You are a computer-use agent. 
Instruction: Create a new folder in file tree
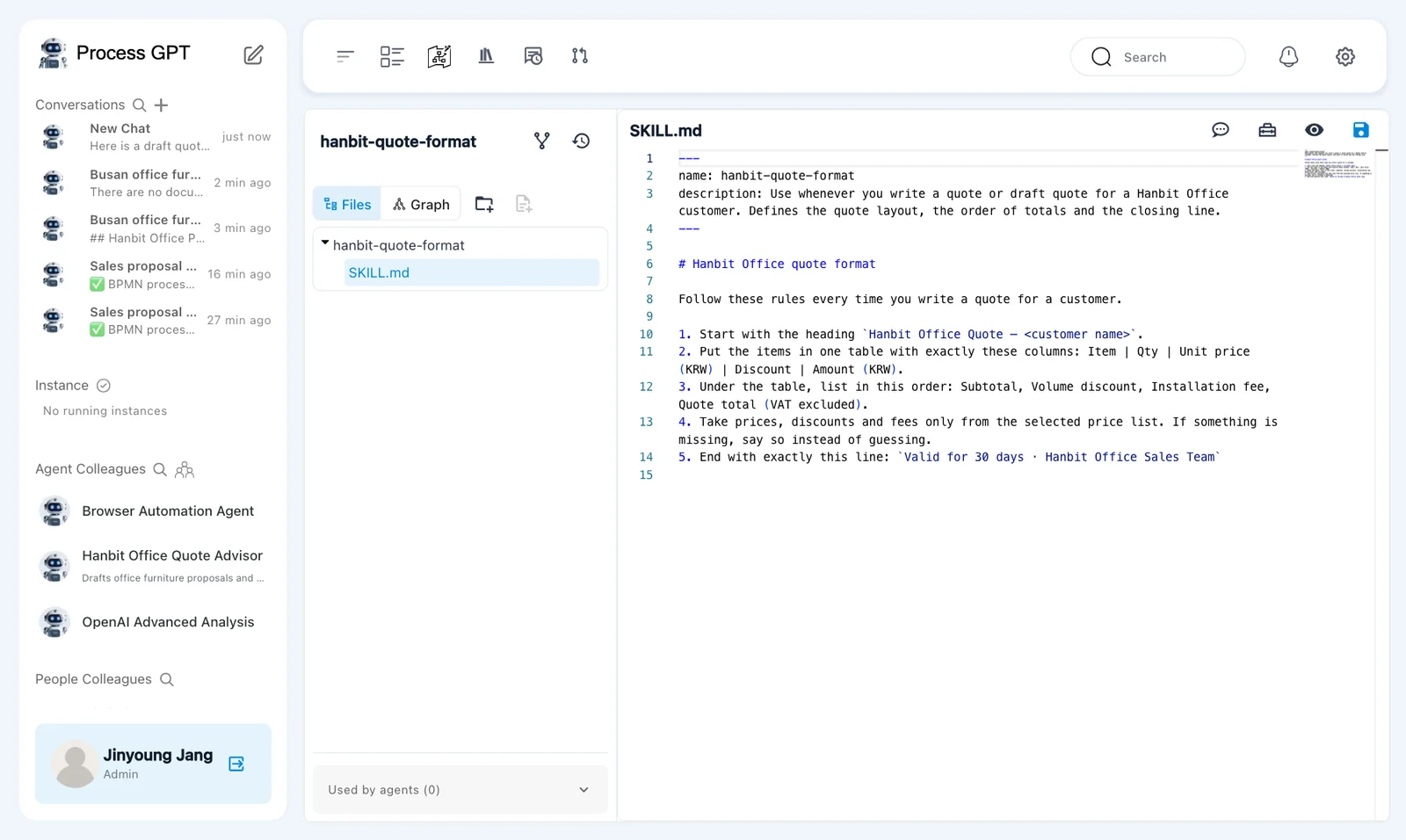click(484, 204)
